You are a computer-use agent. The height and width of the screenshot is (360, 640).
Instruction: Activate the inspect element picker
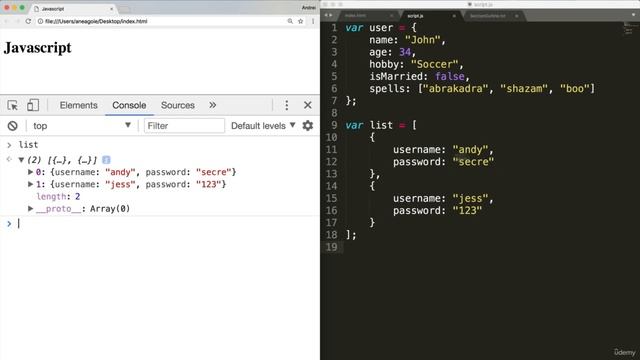coord(13,105)
